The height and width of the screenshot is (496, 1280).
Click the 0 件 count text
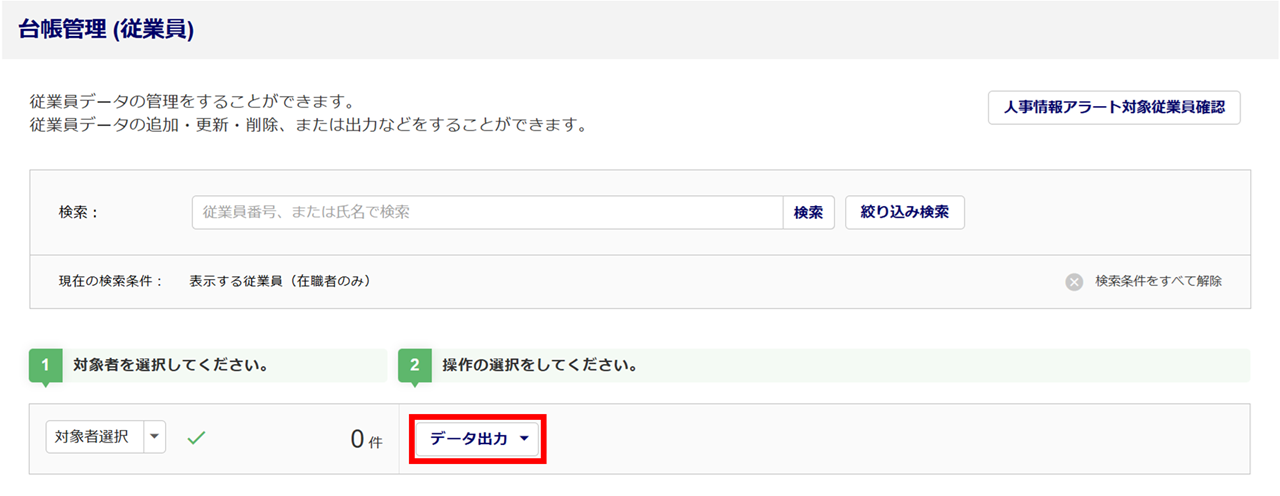point(366,439)
